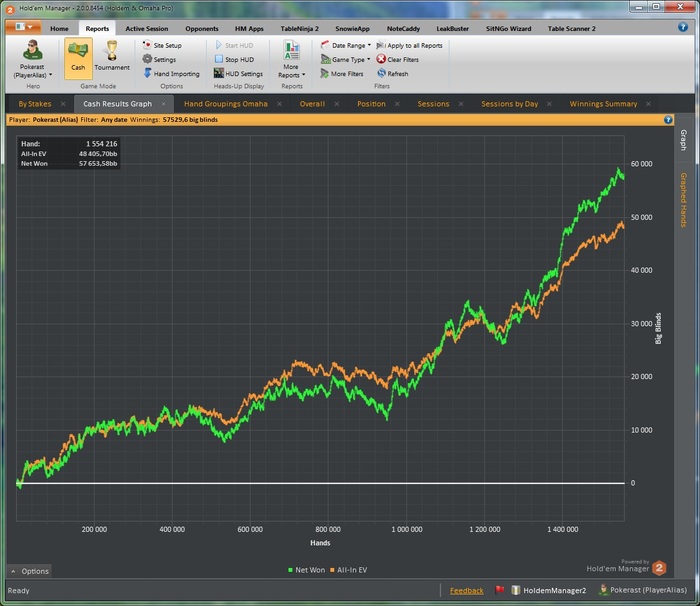The height and width of the screenshot is (606, 700).
Task: Switch to Position report tab
Action: (371, 104)
